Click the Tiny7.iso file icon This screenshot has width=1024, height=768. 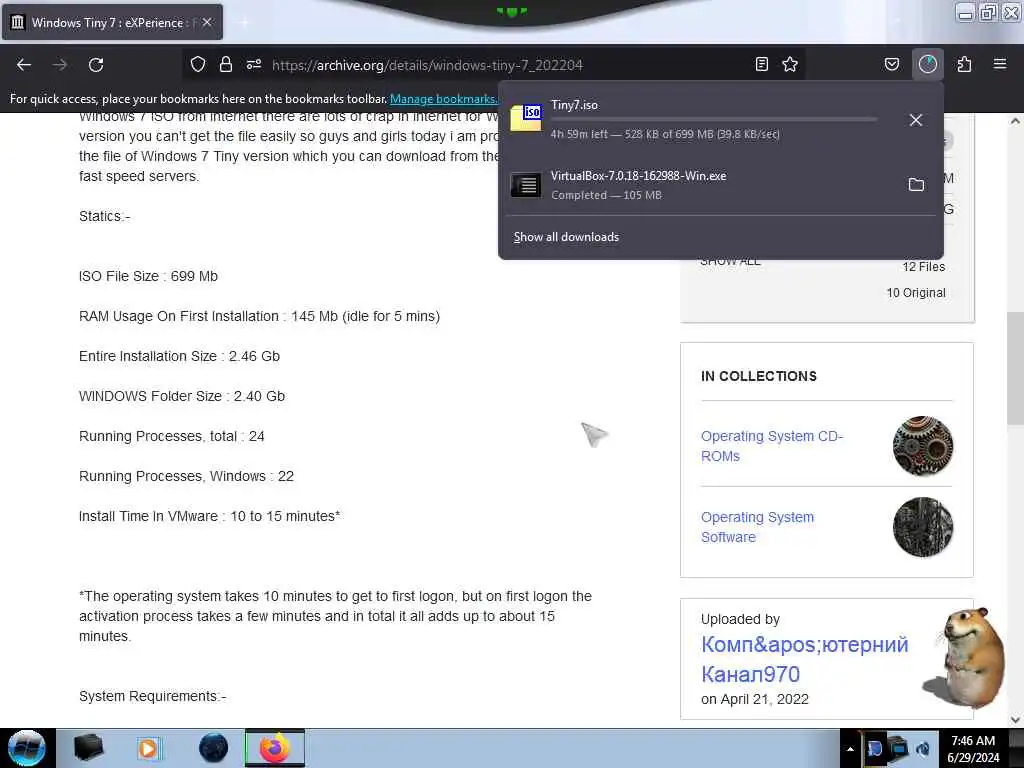526,118
